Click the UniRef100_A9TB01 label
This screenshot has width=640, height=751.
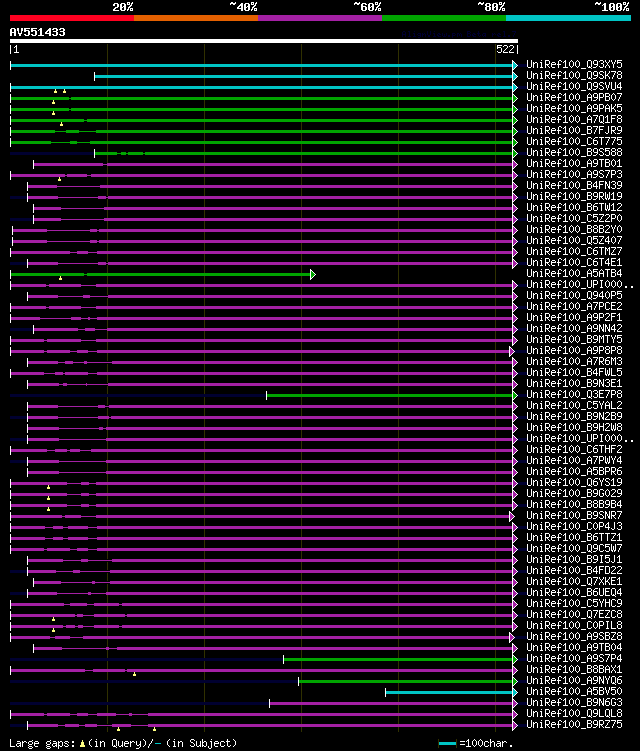(x=574, y=163)
